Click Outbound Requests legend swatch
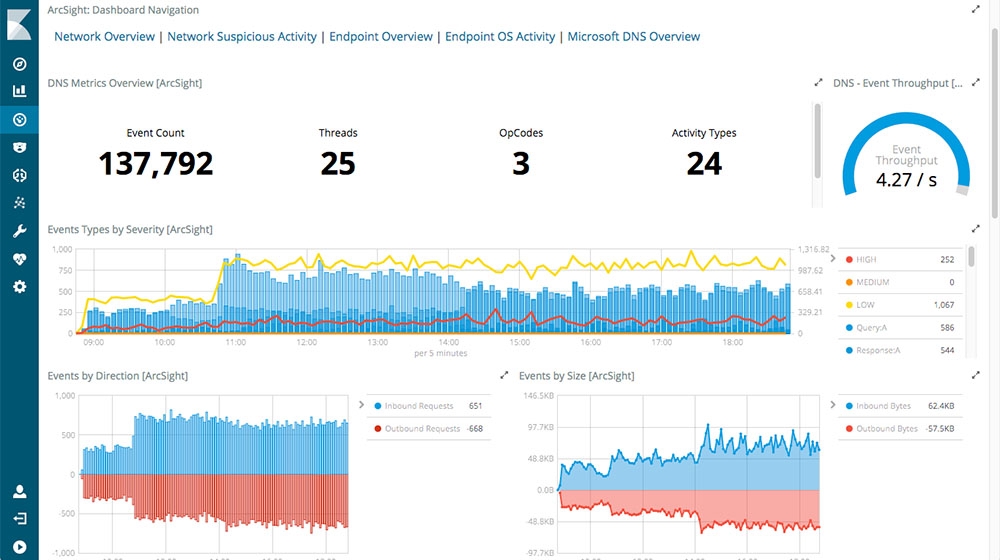This screenshot has height=560, width=1000. coord(378,429)
